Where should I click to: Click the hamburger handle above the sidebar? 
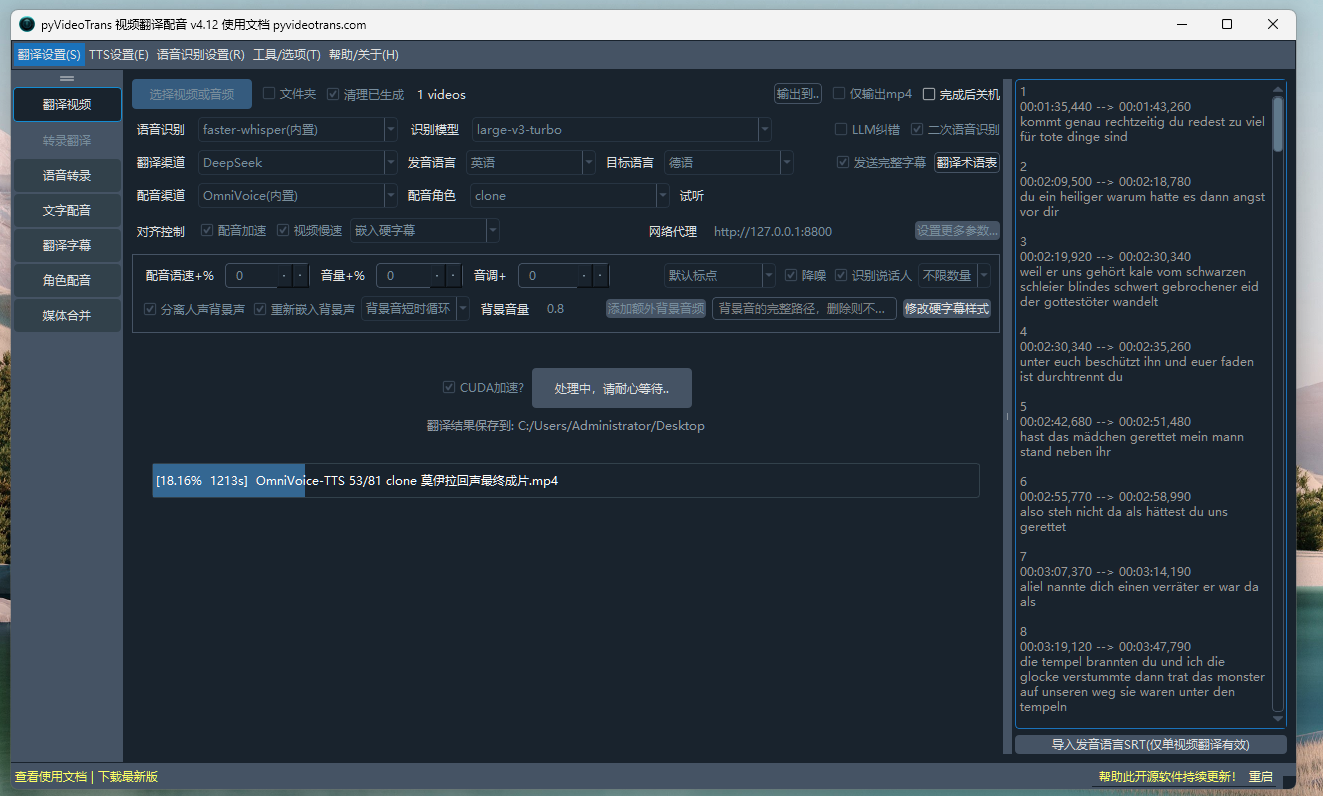point(67,78)
